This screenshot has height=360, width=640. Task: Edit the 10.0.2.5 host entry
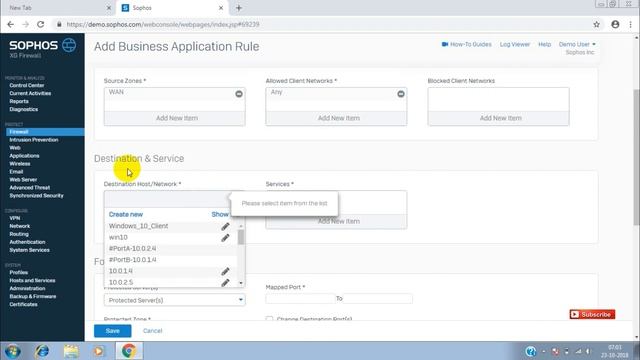coord(225,282)
